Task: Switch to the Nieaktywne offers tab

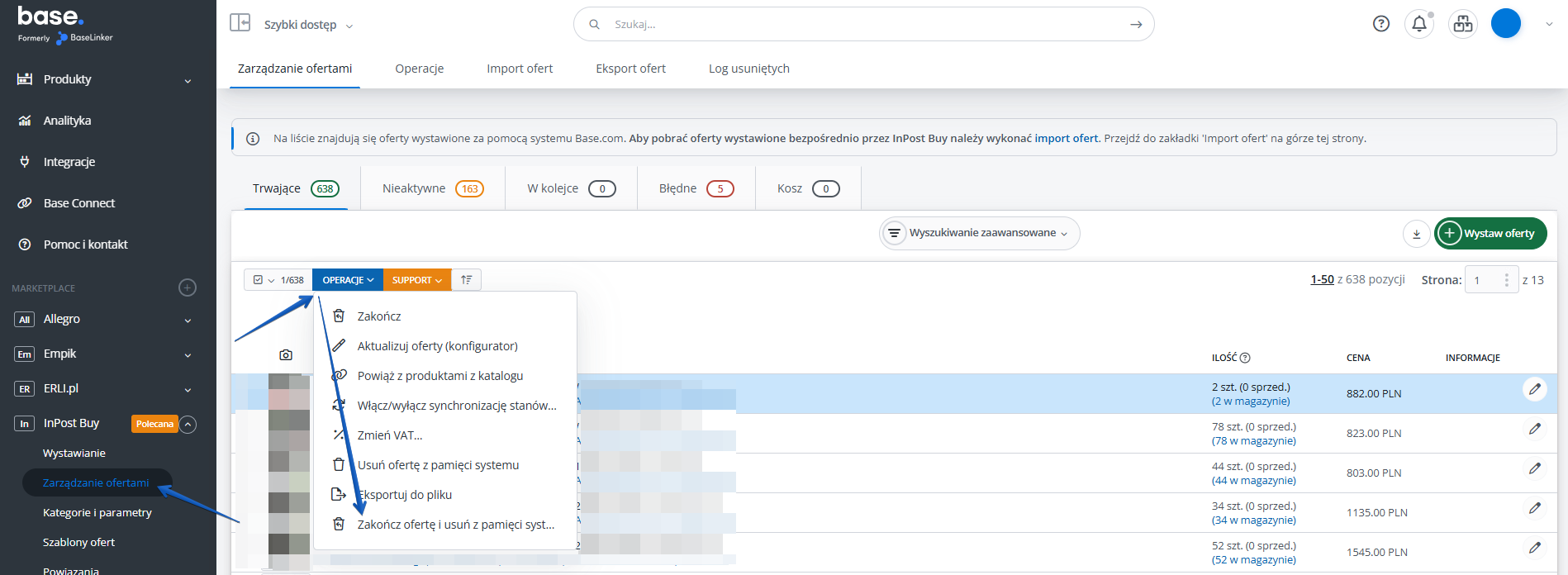Action: [x=432, y=189]
